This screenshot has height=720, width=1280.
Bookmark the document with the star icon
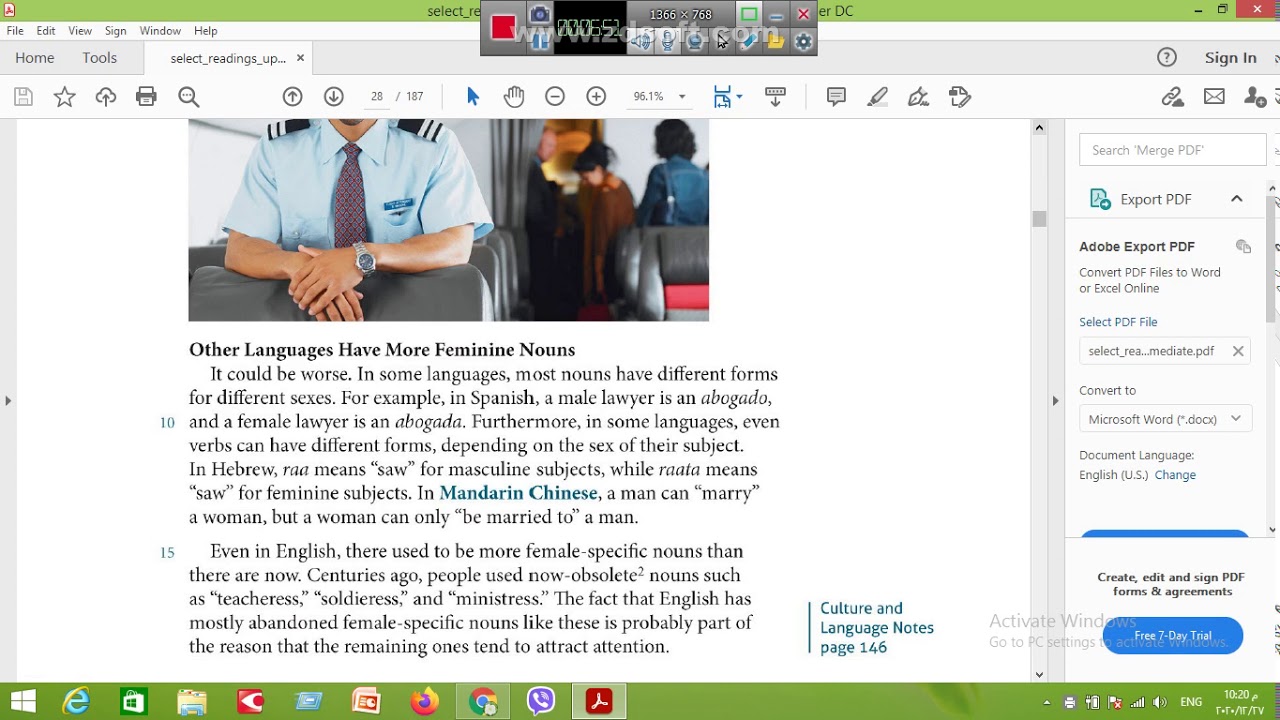[x=65, y=97]
